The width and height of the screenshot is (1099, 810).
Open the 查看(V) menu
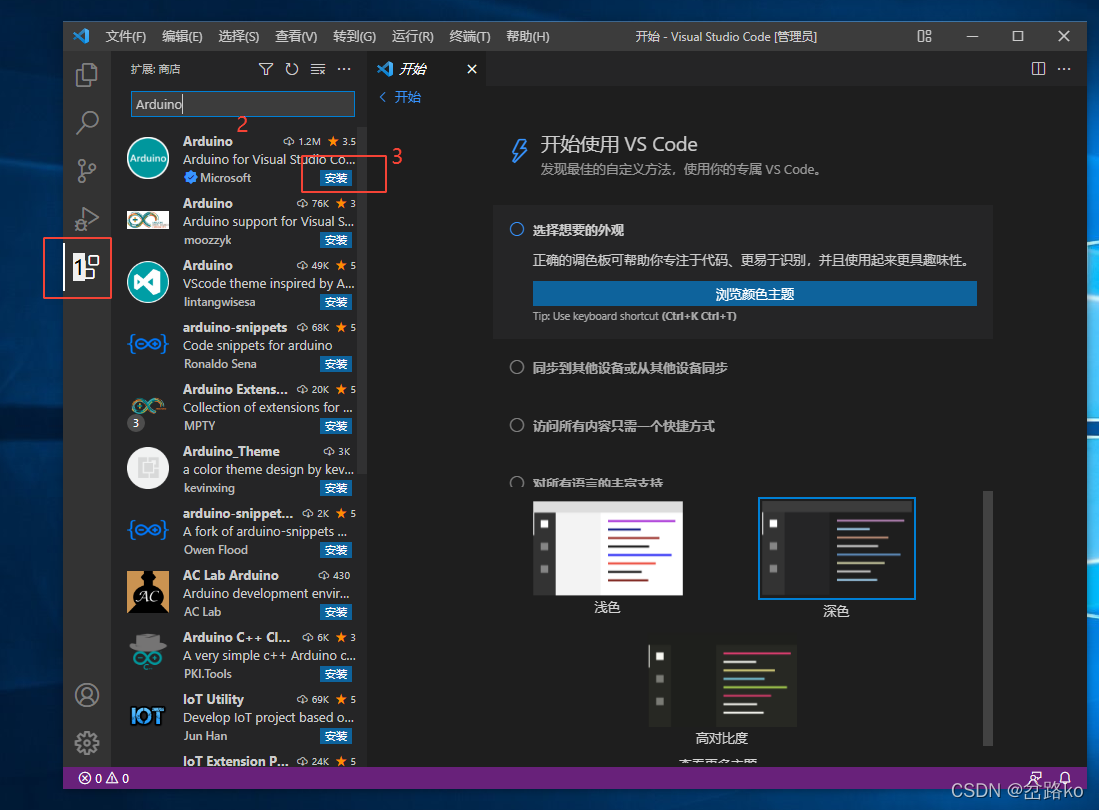click(x=296, y=36)
